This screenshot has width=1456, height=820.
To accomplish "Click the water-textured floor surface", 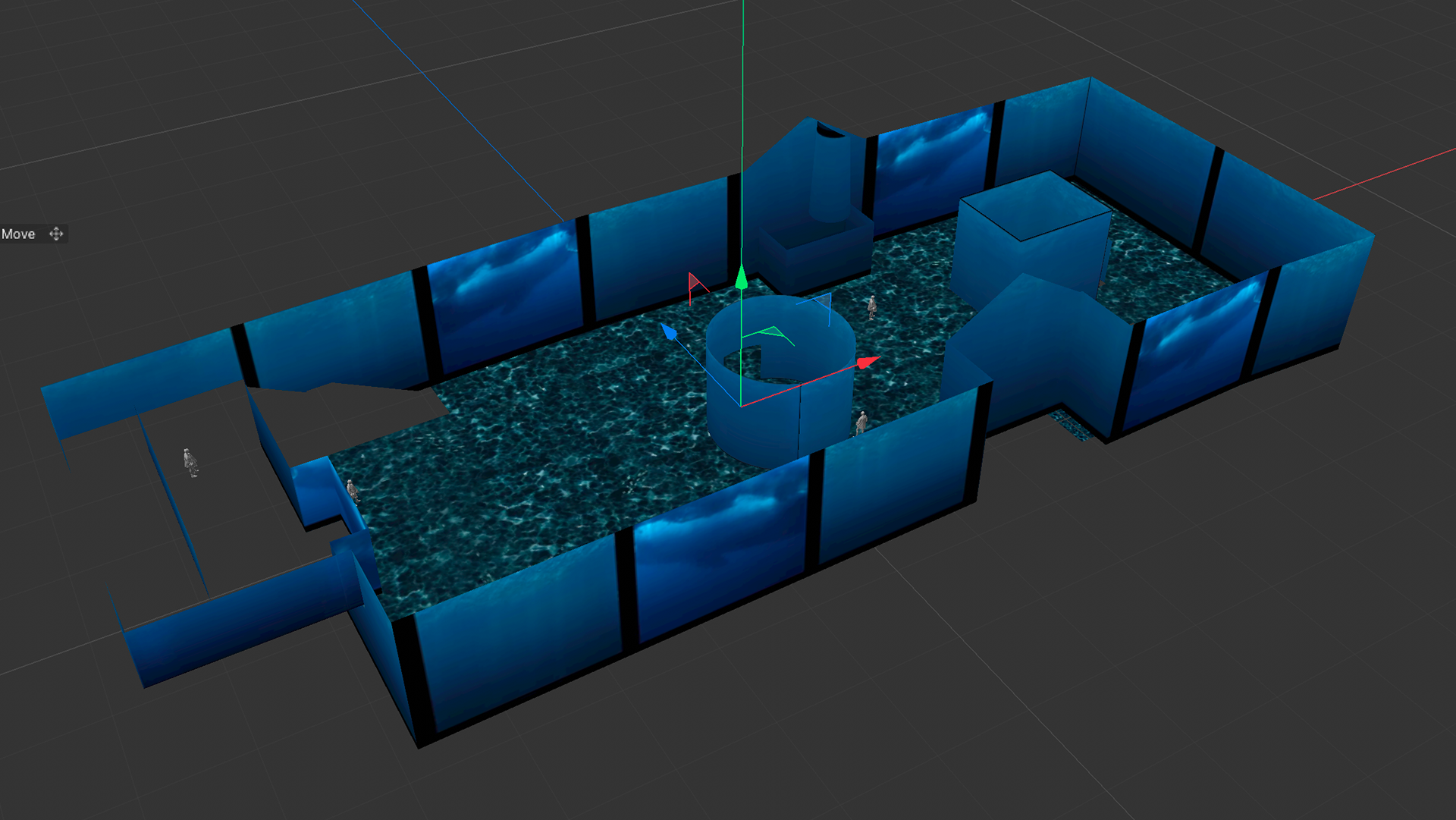I will coord(546,455).
